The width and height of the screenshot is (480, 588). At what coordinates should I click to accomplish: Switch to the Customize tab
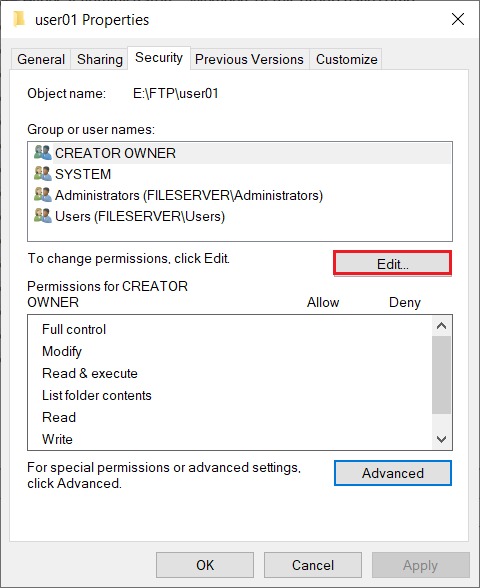(x=346, y=59)
